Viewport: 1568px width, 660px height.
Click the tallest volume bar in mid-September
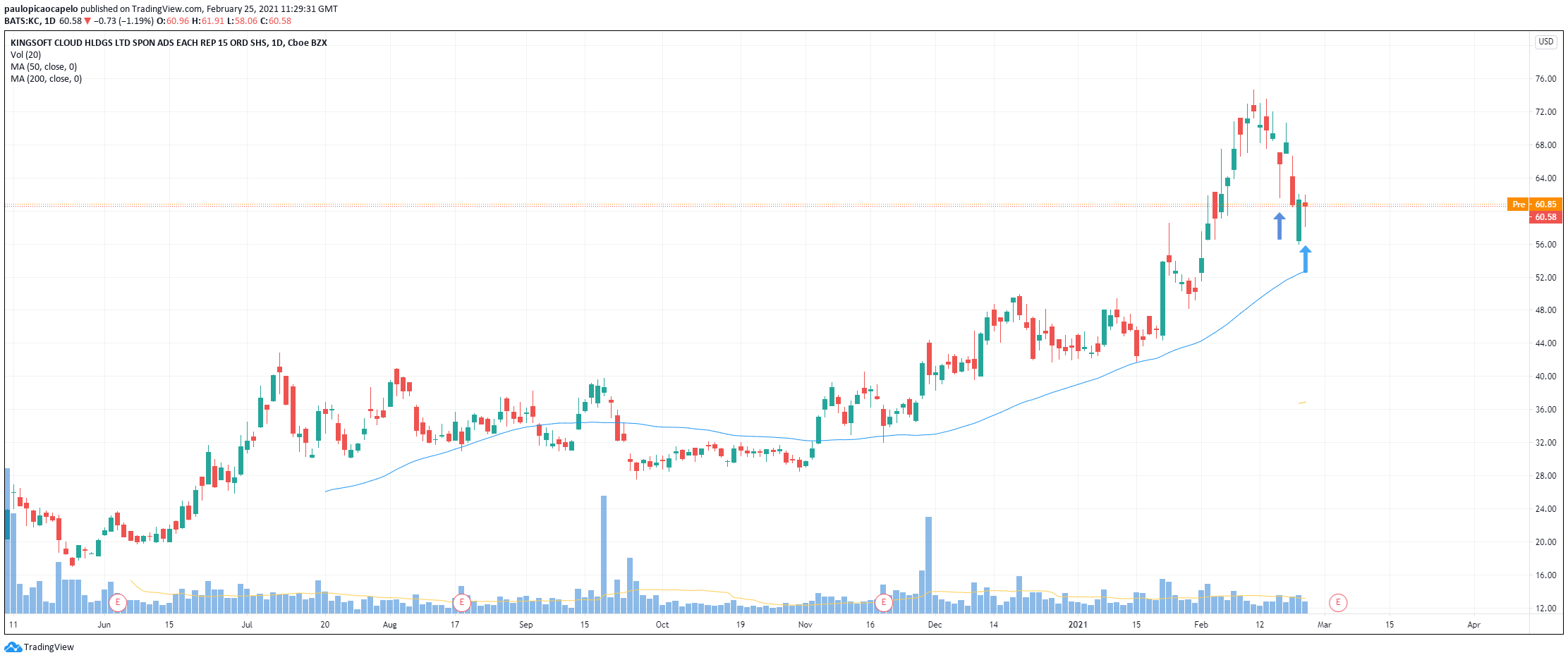tap(604, 554)
